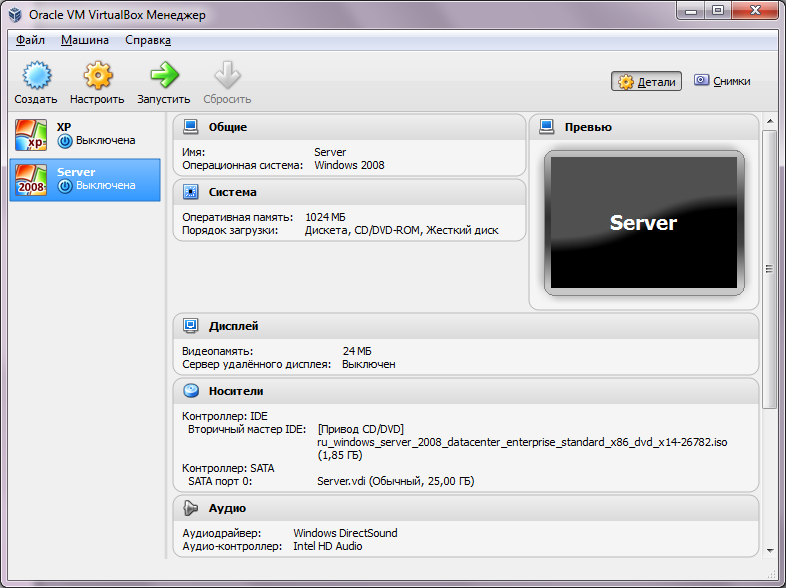
Task: Open the Файл menu
Action: pos(30,40)
